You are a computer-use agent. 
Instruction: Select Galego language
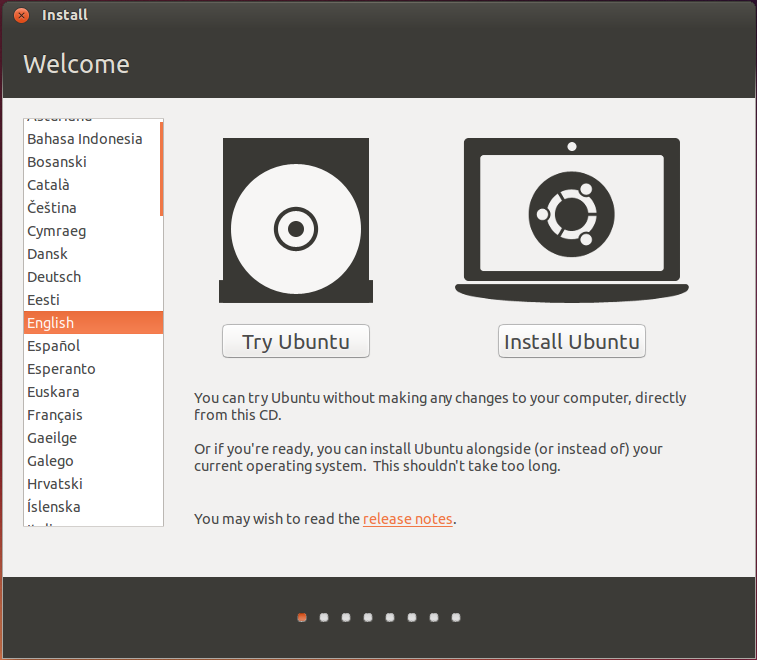point(93,461)
